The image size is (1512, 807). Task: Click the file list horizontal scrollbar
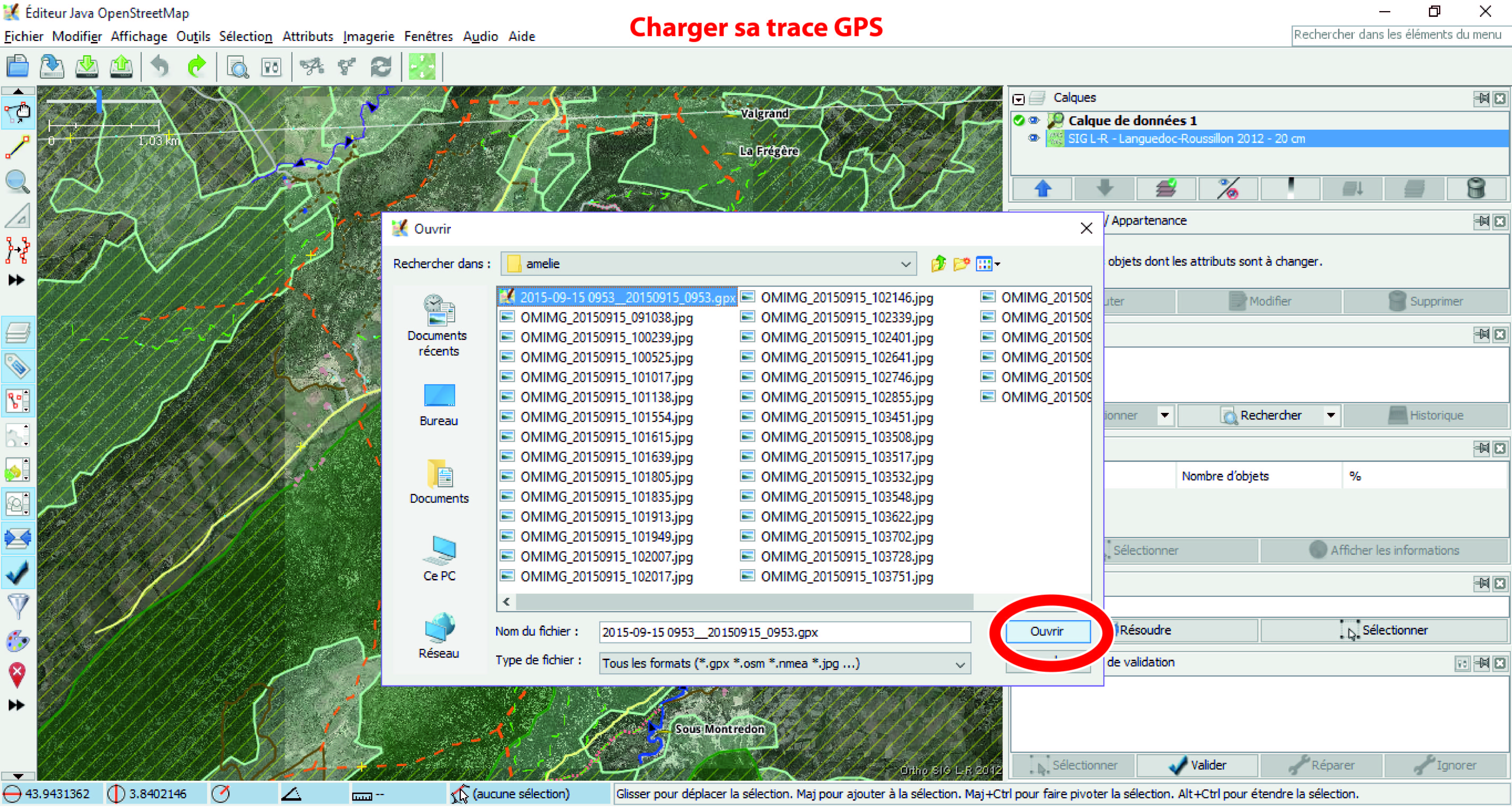click(x=744, y=602)
